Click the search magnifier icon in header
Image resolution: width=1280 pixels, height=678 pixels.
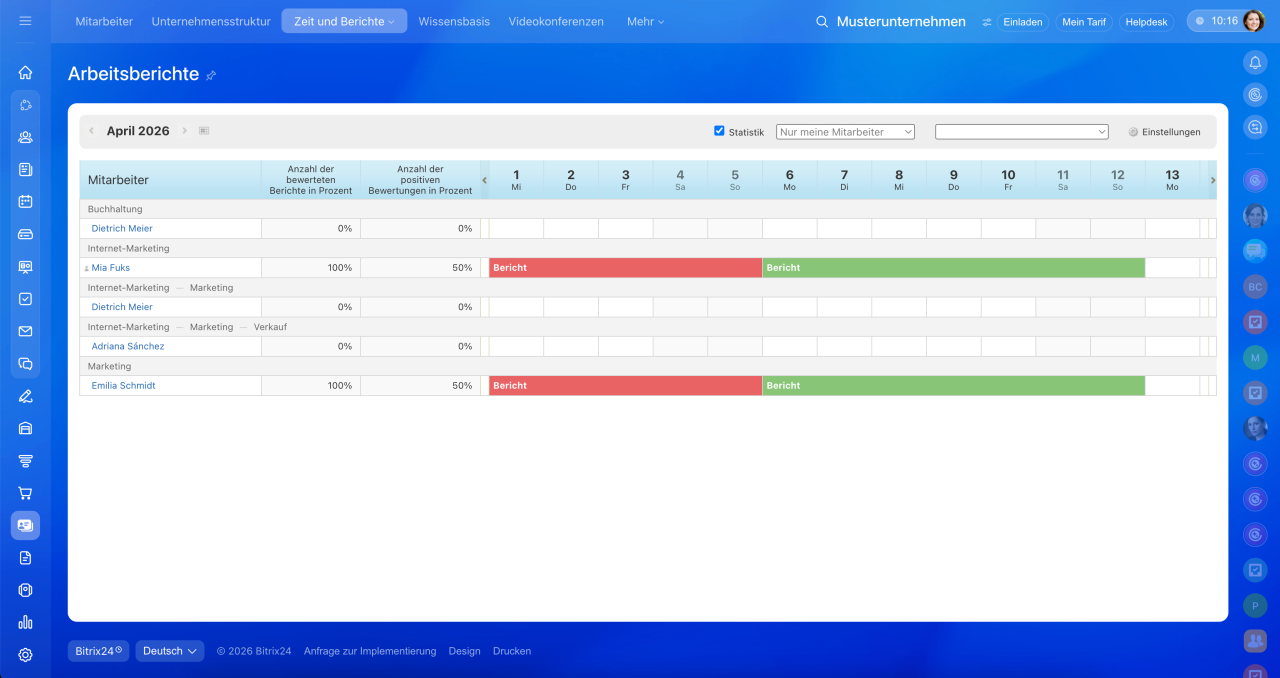[x=822, y=22]
